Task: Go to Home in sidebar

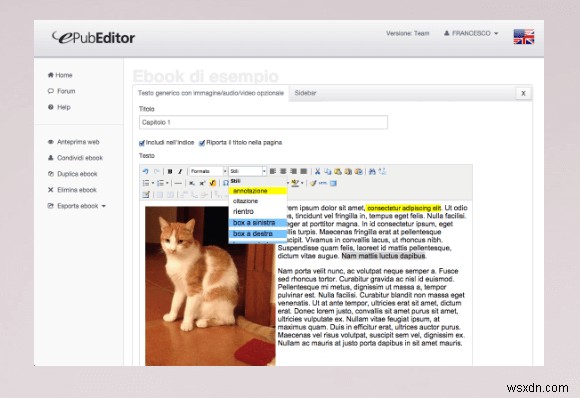Action: click(60, 75)
